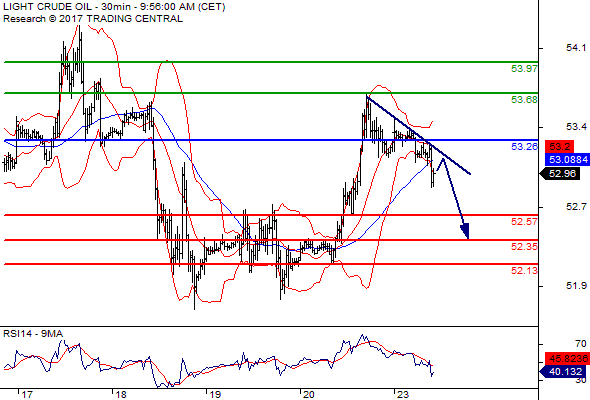Click the RSI scale level 70

coord(581,344)
